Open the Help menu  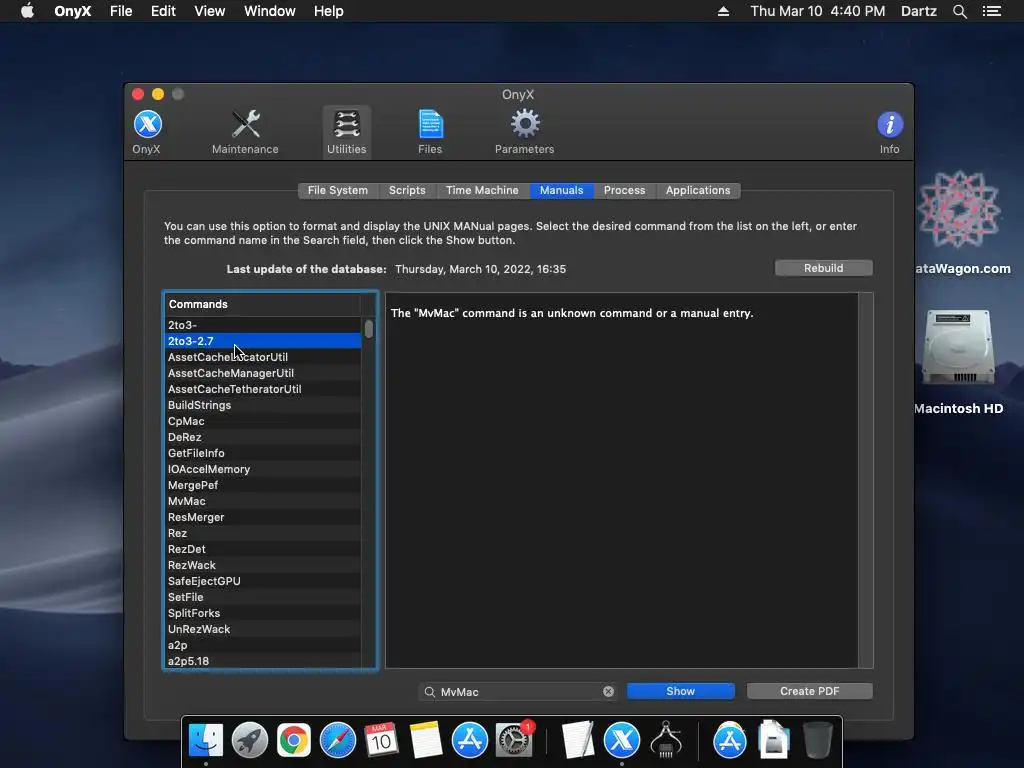[328, 11]
